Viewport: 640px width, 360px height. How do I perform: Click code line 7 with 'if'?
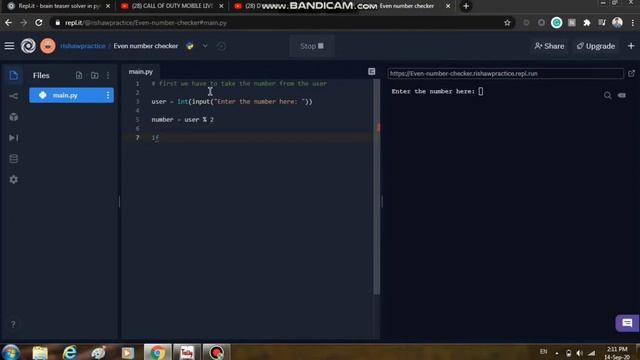[x=155, y=138]
